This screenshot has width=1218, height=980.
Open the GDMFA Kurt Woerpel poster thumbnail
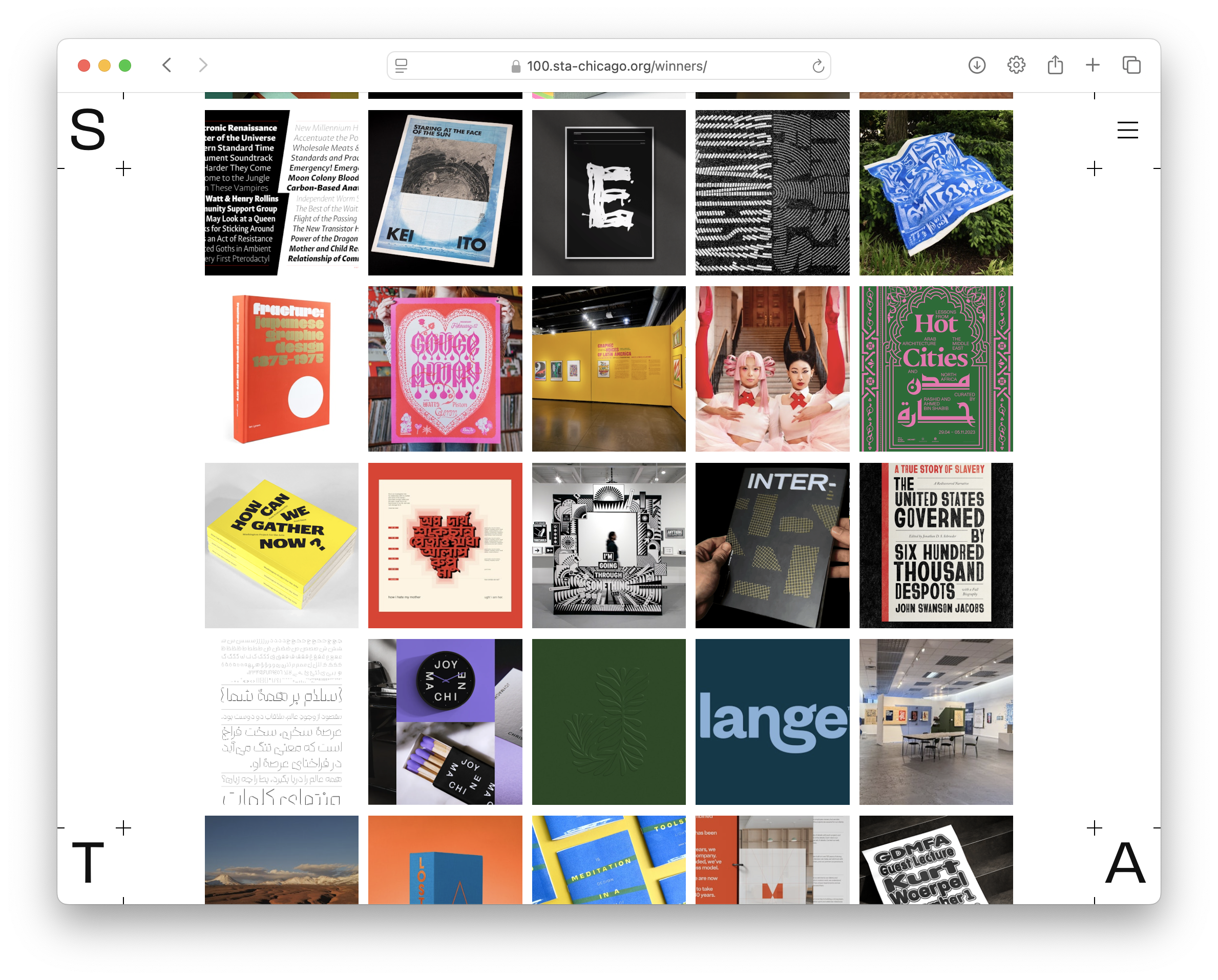(936, 860)
